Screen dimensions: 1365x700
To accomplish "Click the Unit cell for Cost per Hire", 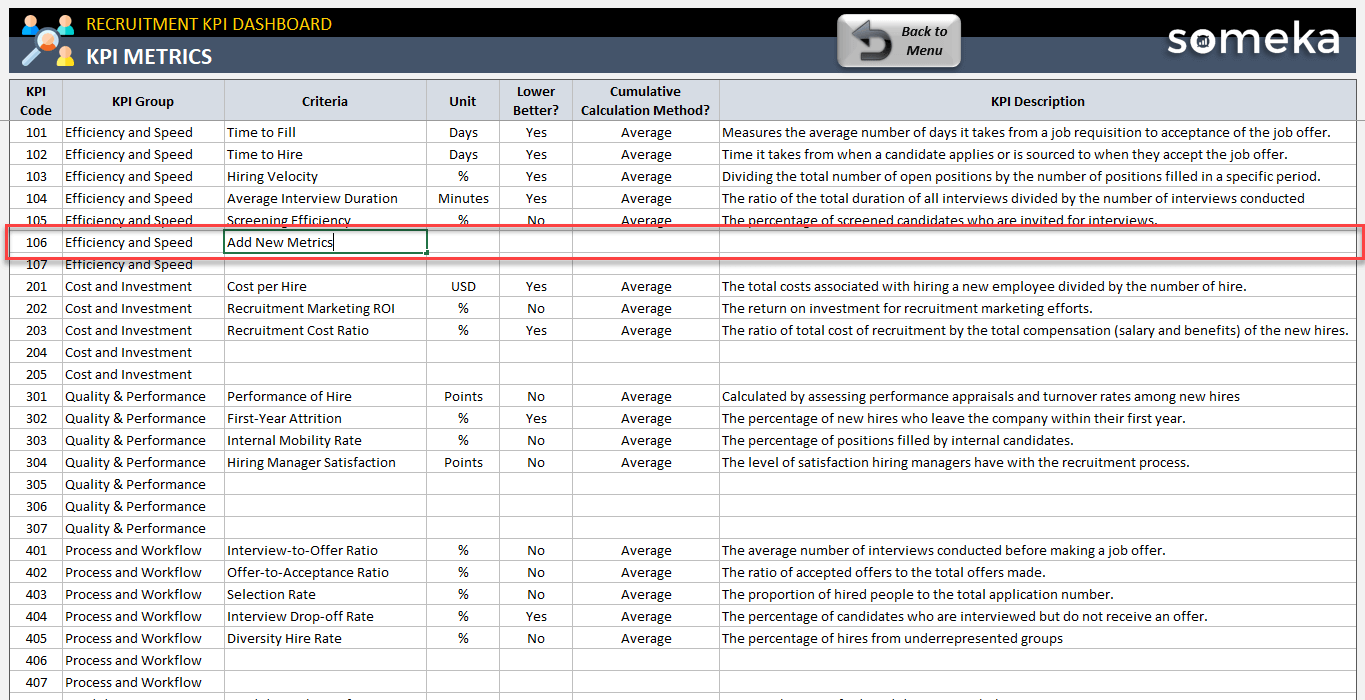I will coord(463,286).
